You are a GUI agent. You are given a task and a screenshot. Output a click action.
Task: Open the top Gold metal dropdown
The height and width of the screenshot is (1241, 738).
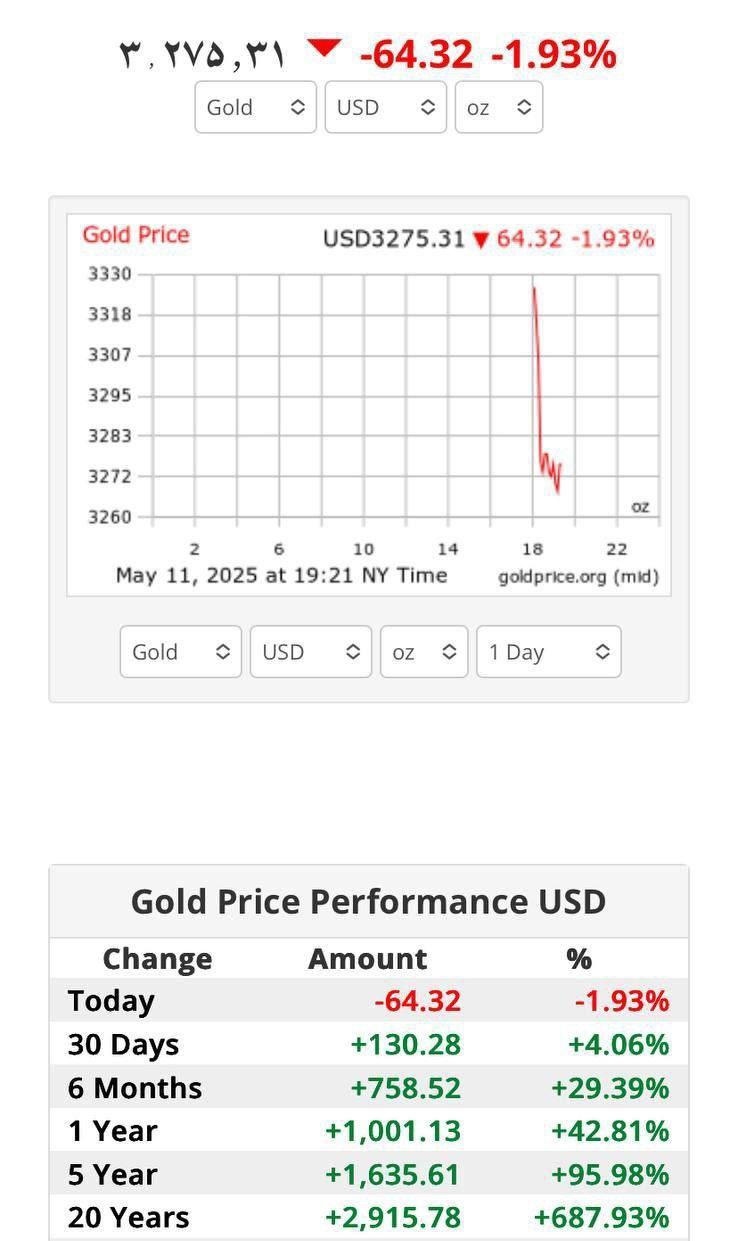[255, 107]
